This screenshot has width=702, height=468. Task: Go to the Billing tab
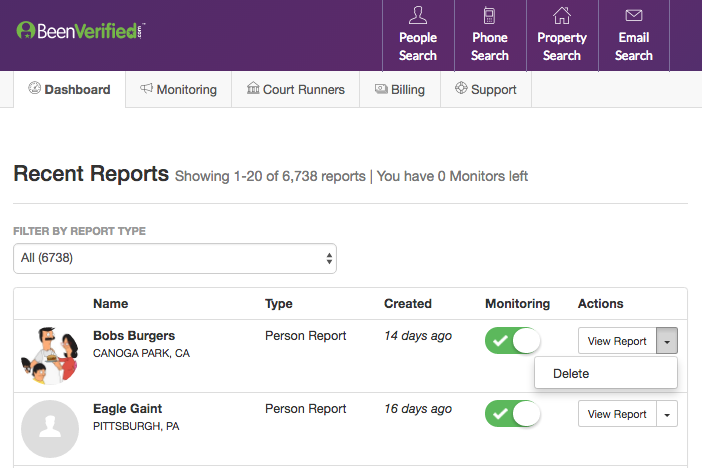pyautogui.click(x=400, y=89)
